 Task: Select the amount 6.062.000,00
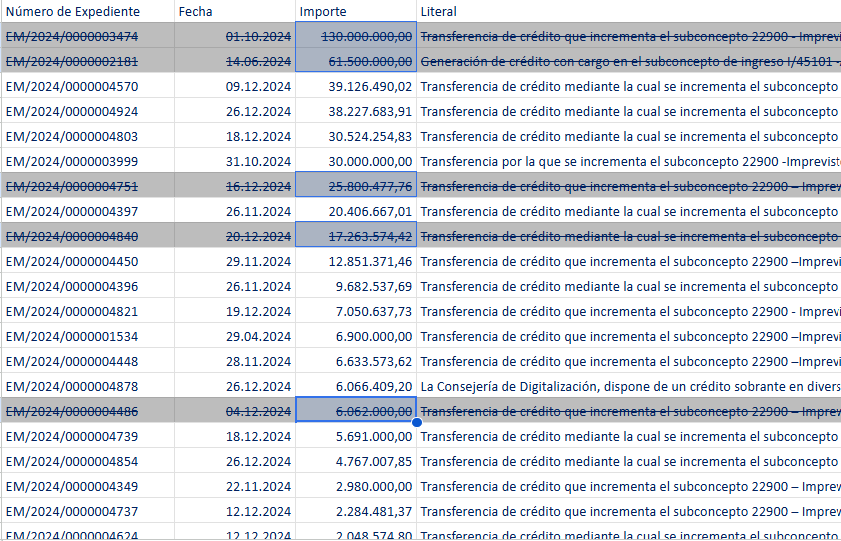point(356,412)
